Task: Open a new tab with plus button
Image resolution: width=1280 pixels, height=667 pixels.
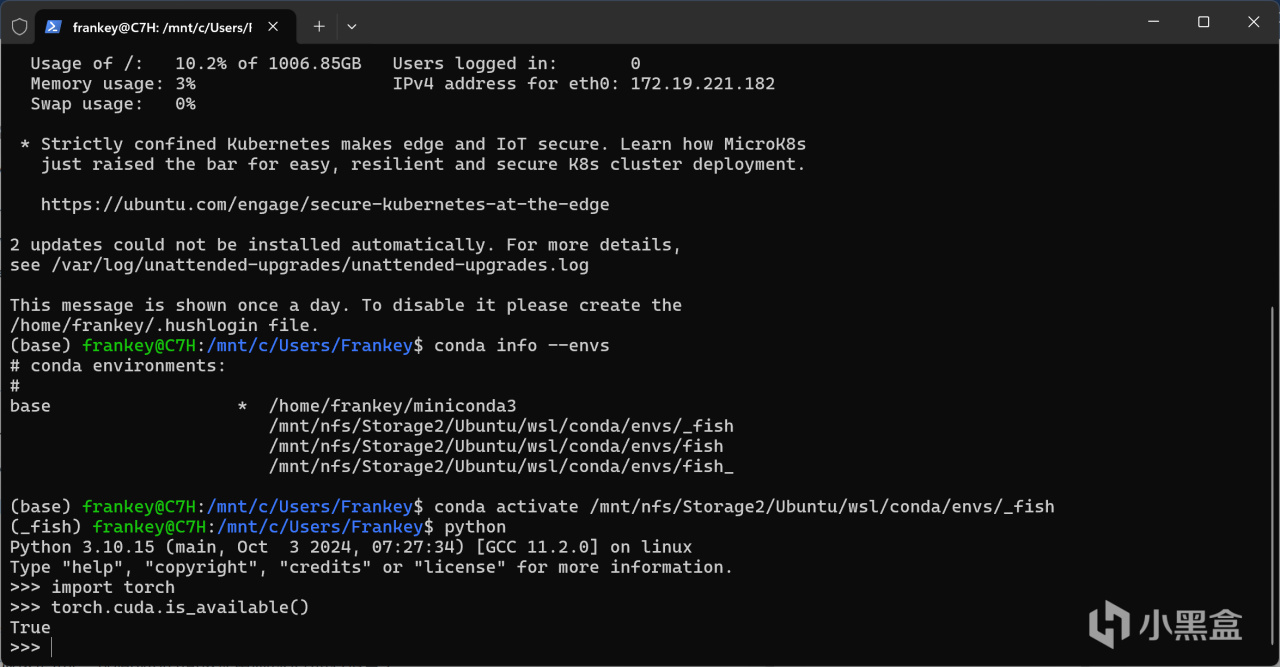Action: 319,27
